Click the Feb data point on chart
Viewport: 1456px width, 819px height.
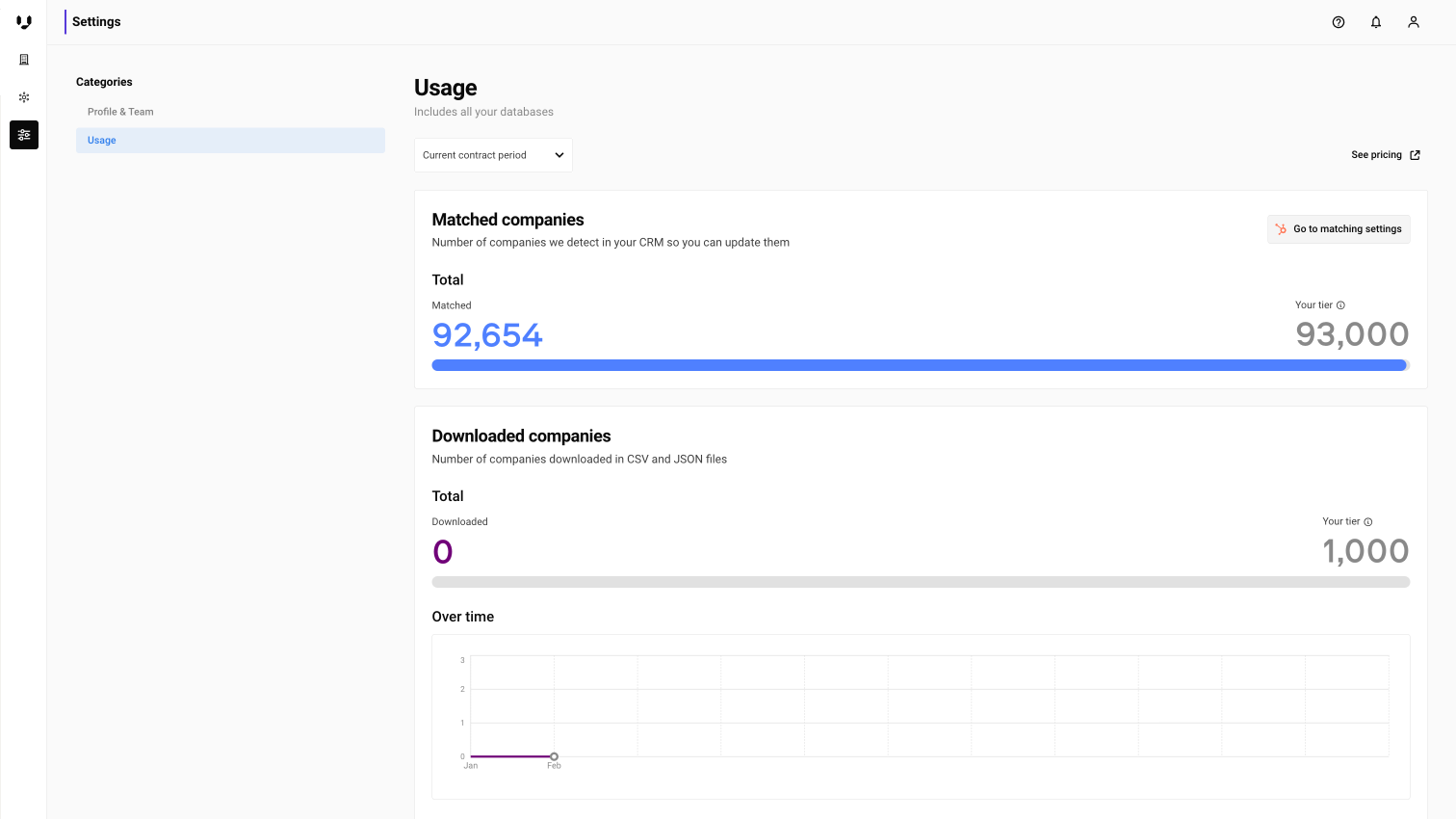[x=554, y=756]
